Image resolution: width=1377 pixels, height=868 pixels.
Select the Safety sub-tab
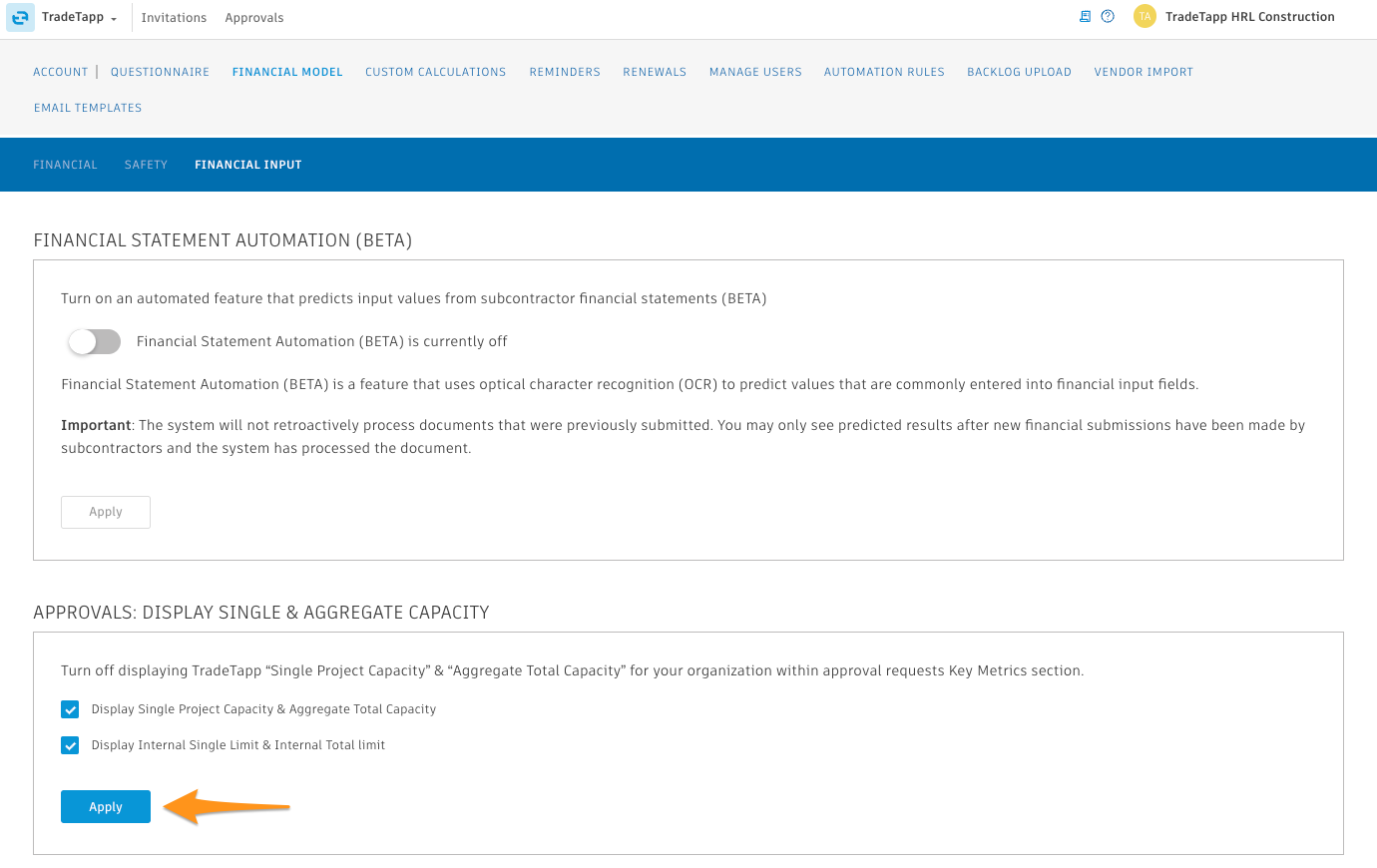146,165
